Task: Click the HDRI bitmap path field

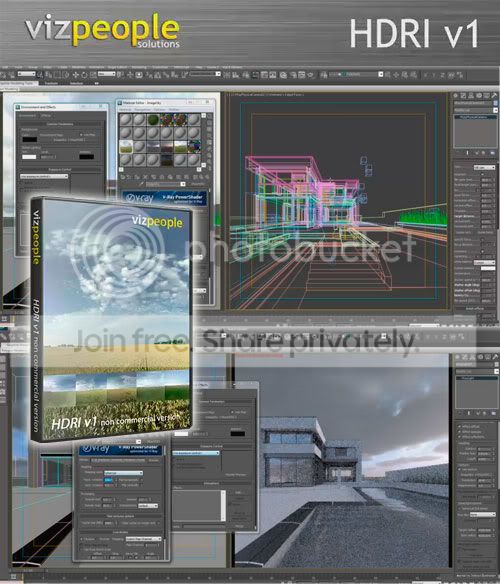Action: click(118, 460)
